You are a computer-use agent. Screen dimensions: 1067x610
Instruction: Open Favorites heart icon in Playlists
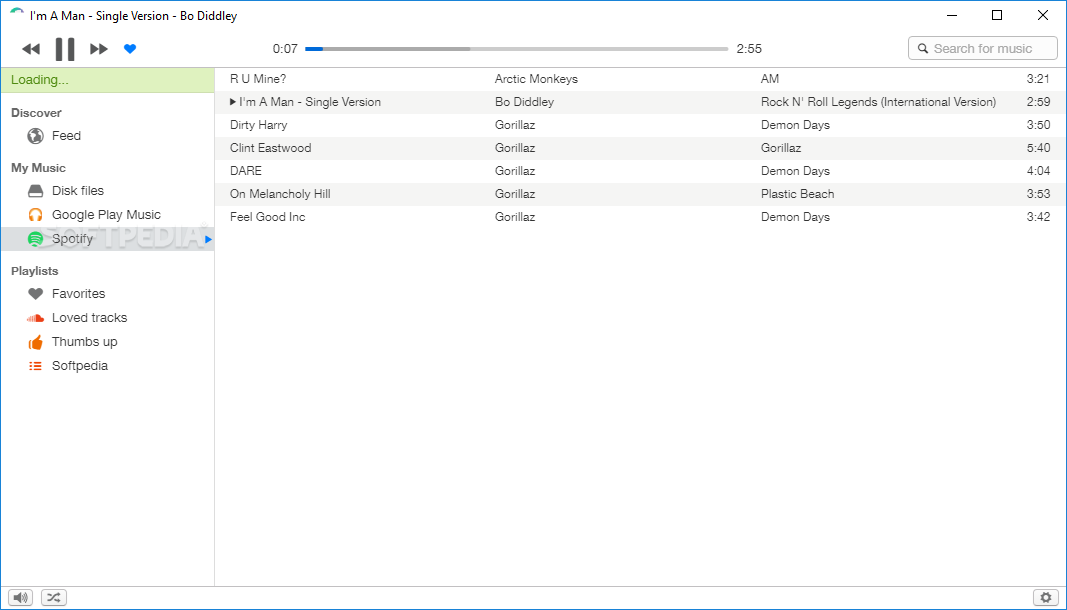pos(35,294)
